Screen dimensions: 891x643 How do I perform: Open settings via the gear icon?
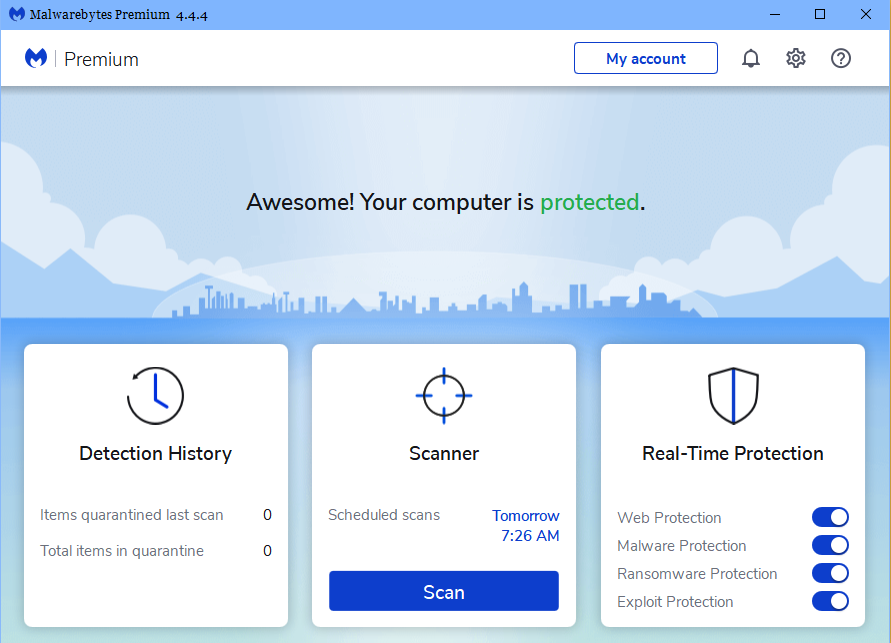click(796, 58)
